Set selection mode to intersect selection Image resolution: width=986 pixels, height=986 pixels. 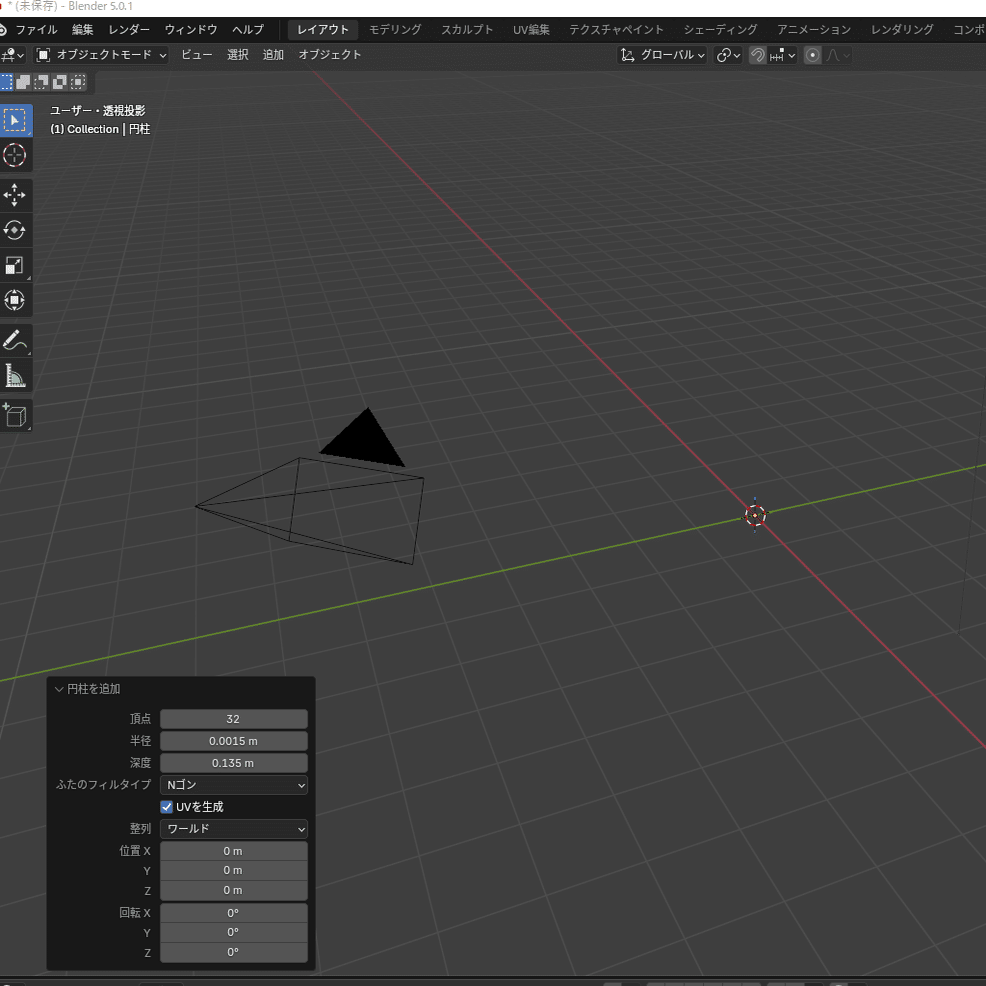pyautogui.click(x=78, y=82)
